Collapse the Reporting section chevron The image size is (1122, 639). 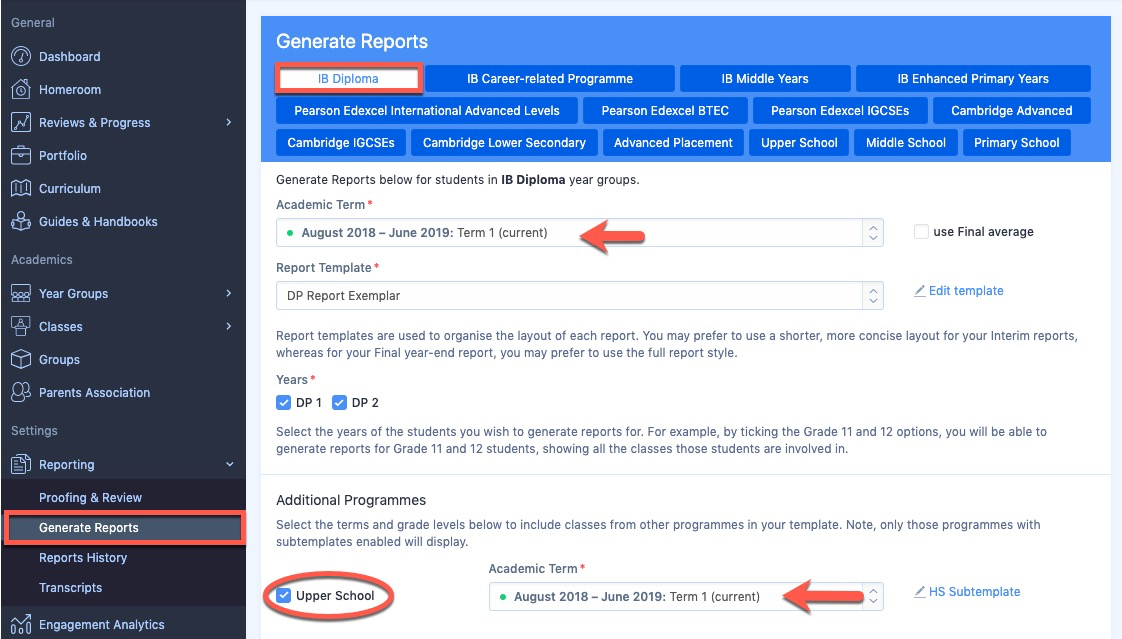click(229, 464)
